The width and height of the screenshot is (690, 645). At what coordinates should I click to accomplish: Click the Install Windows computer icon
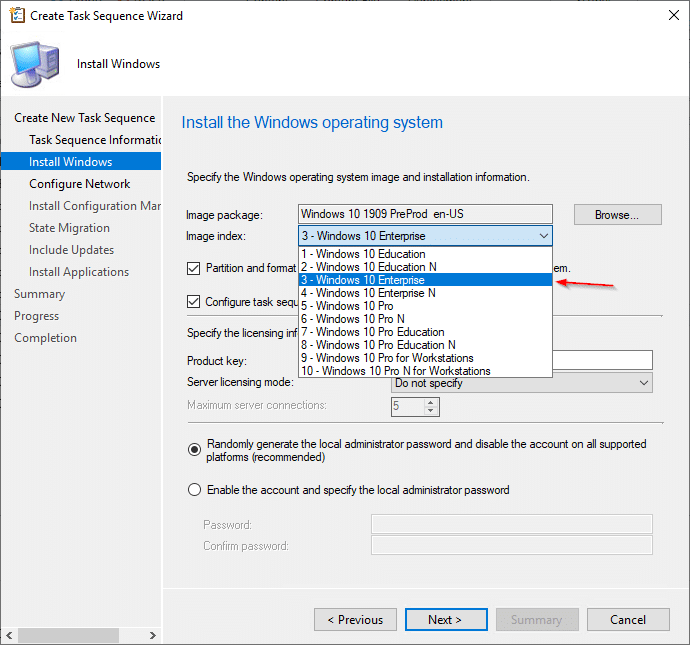point(35,64)
